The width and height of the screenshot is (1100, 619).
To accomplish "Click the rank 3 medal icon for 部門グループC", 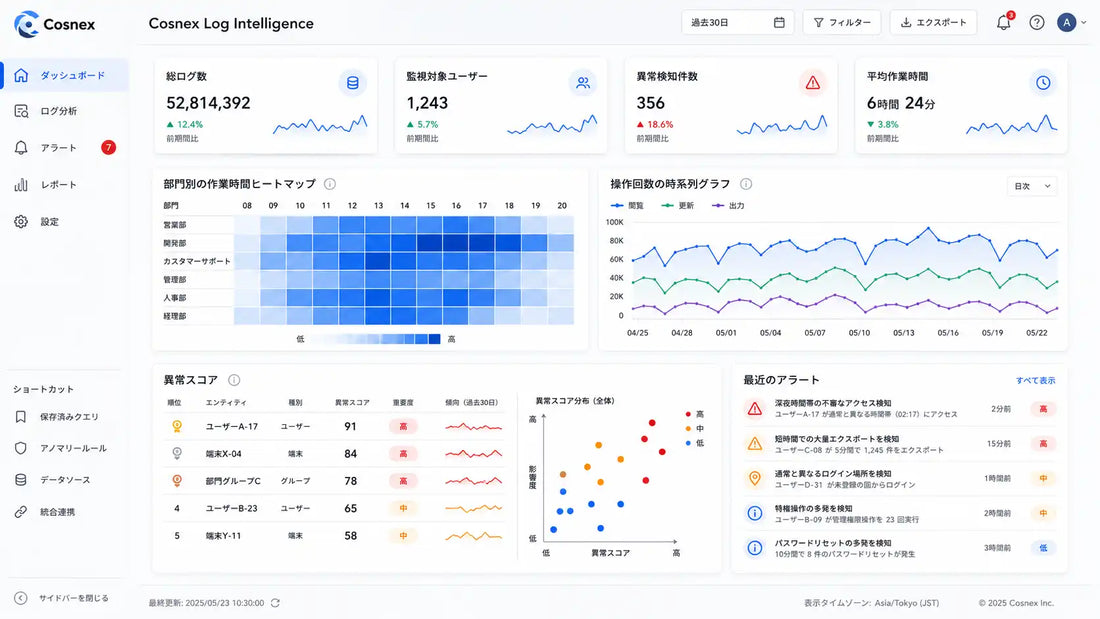I will (177, 481).
